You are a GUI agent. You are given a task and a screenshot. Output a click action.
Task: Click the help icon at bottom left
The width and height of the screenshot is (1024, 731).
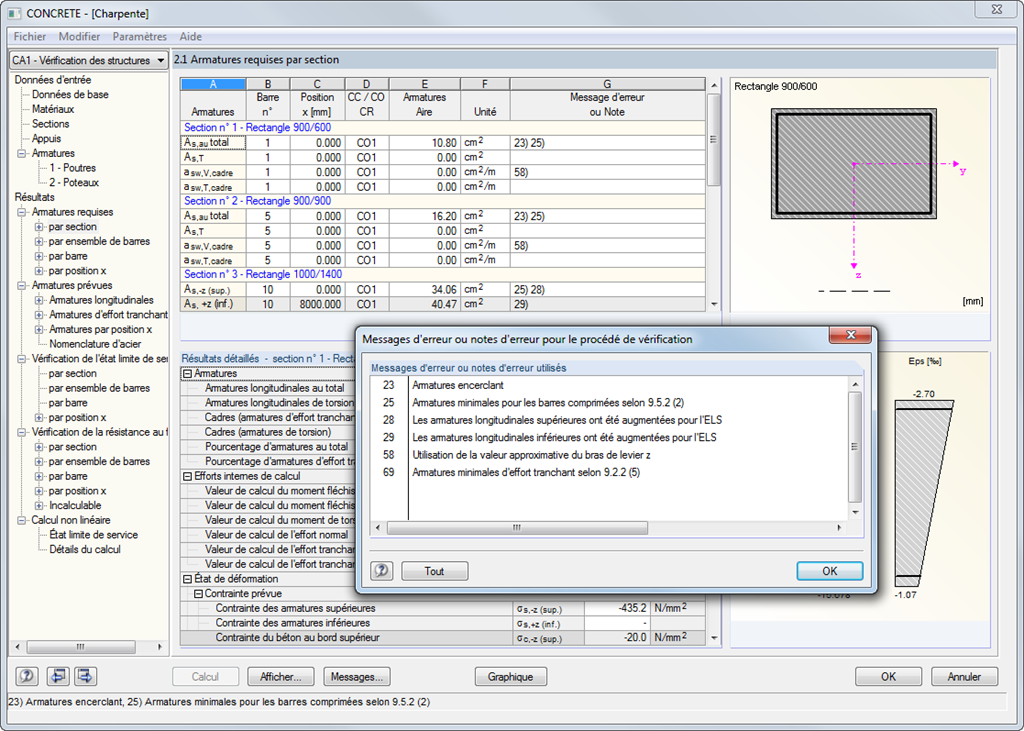click(27, 676)
